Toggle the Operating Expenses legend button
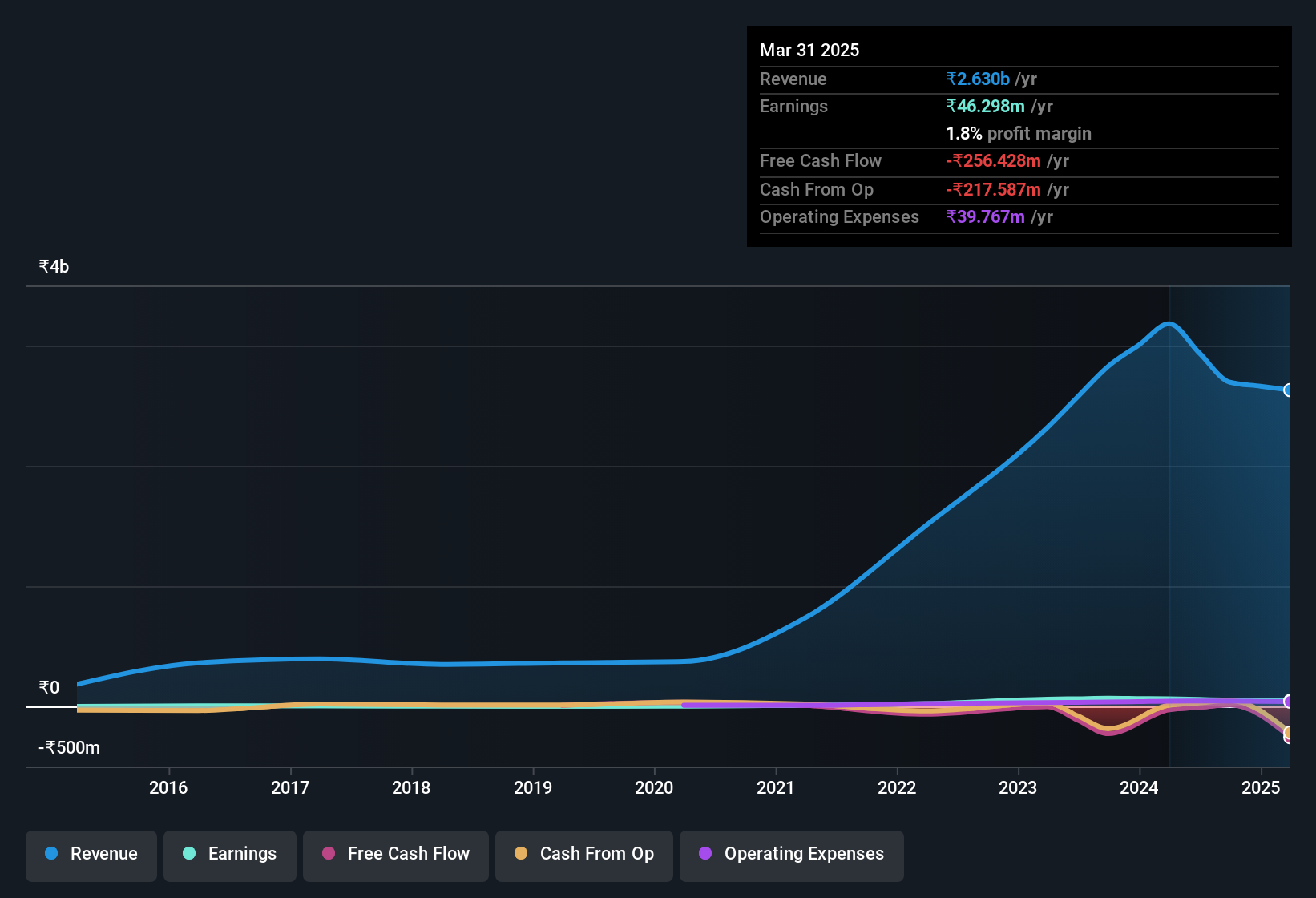 (x=791, y=856)
